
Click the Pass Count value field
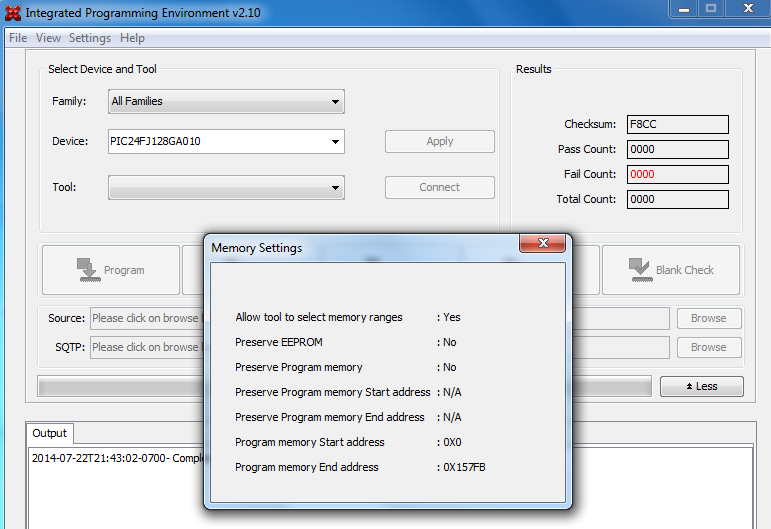pyautogui.click(x=678, y=149)
